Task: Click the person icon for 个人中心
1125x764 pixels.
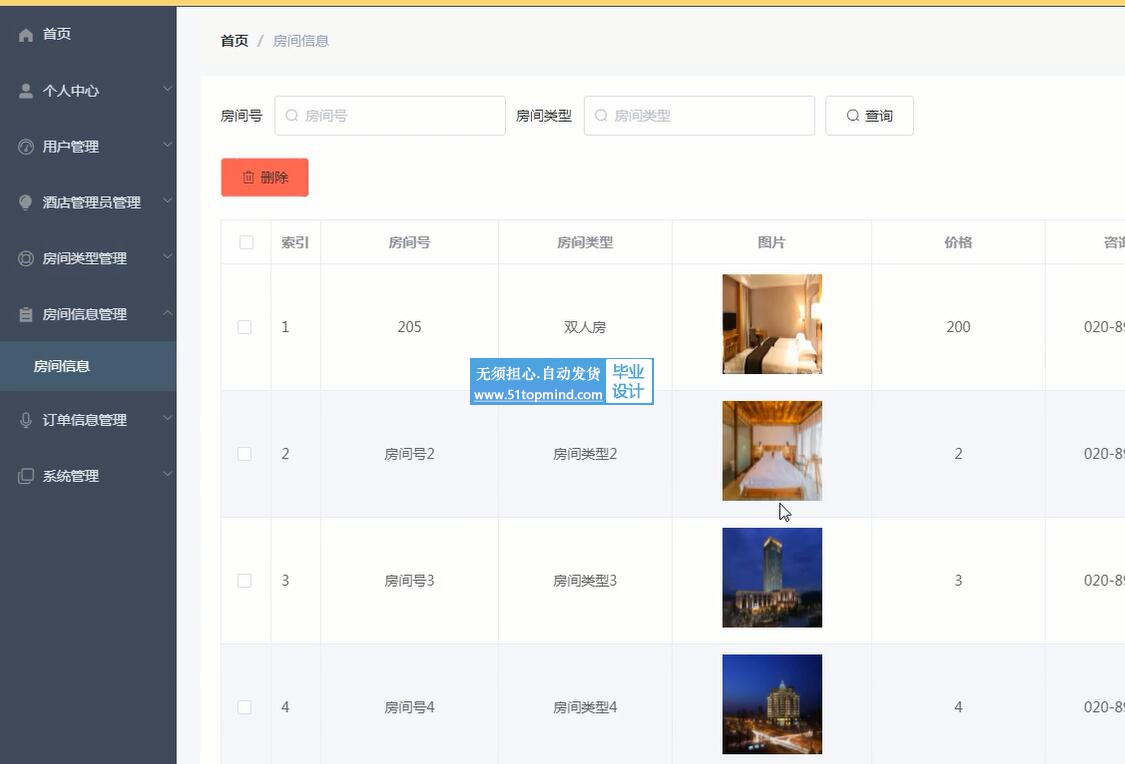Action: 26,91
